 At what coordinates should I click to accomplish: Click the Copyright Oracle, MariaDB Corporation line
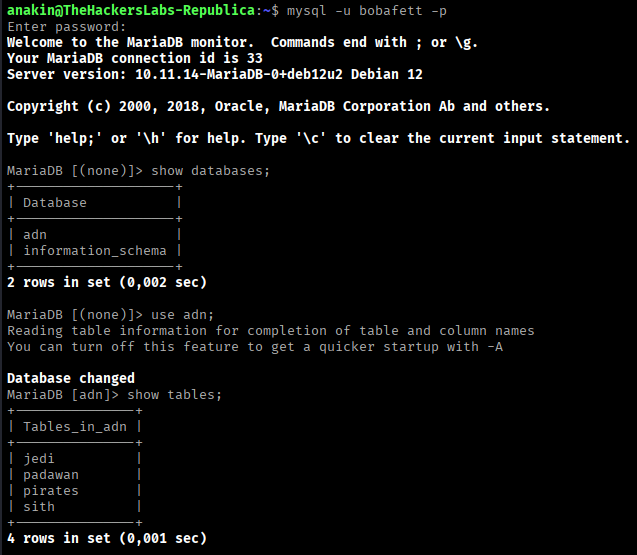pyautogui.click(x=278, y=106)
